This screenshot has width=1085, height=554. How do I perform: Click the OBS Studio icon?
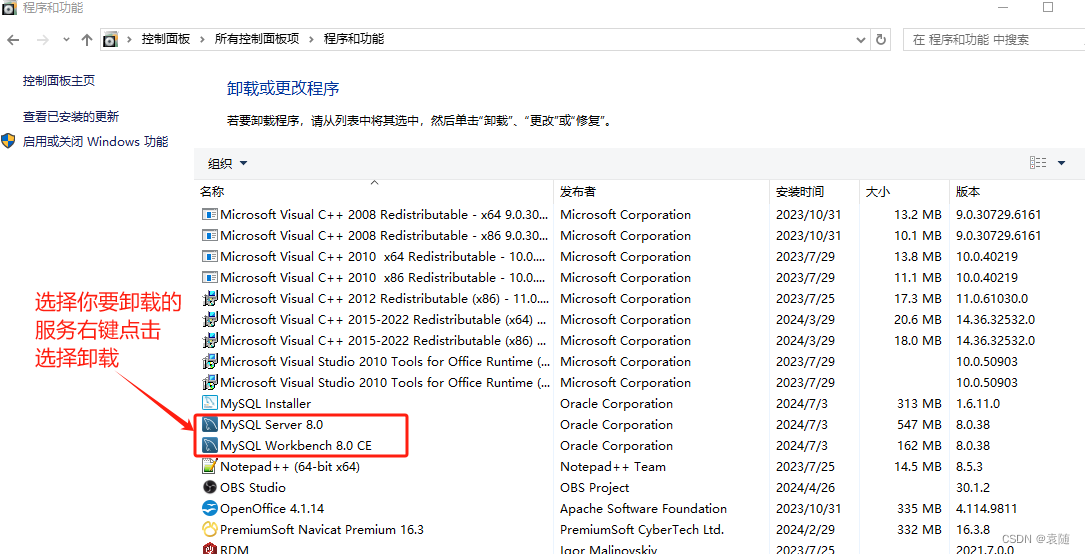coord(210,488)
